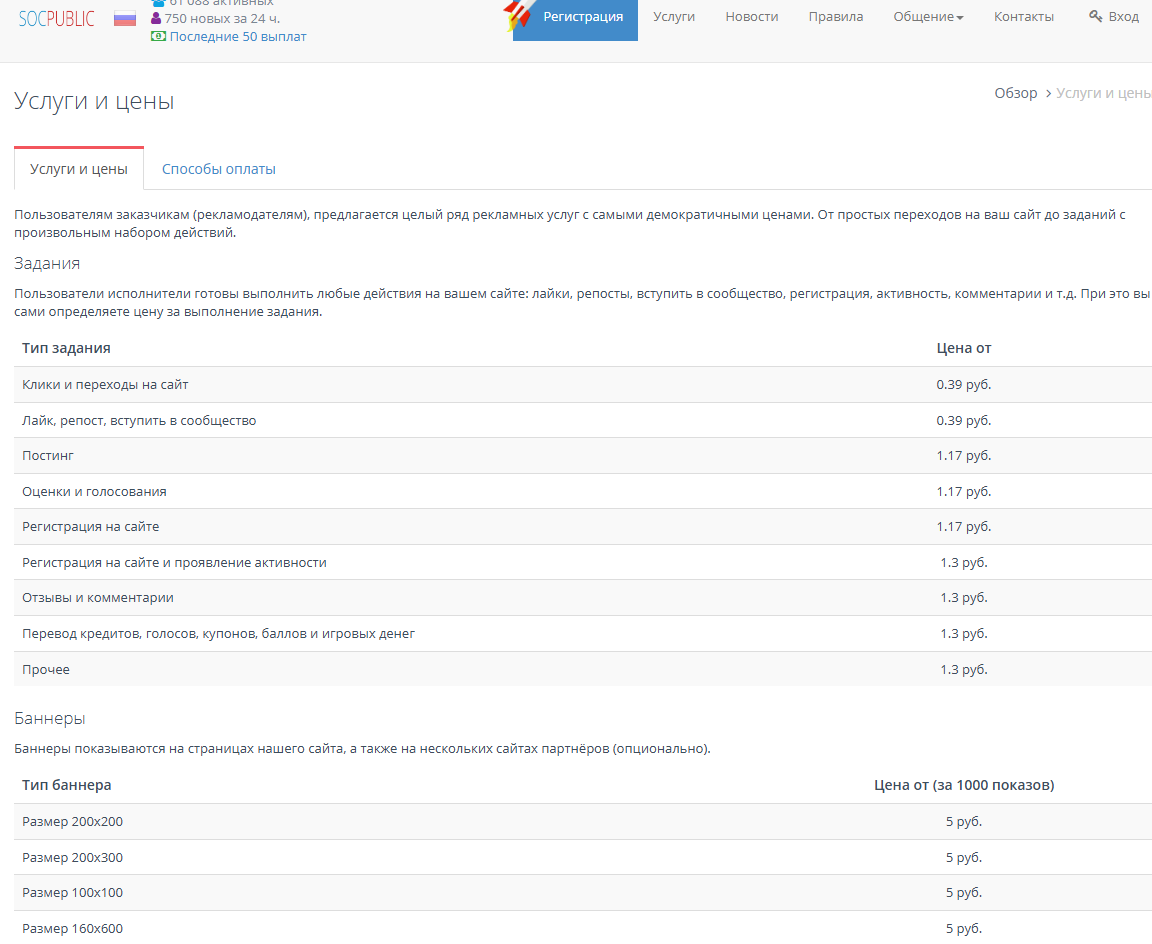Screen dimensions: 1152x944
Task: Click the 0.39 руб. price for Клики
Action: tap(963, 384)
